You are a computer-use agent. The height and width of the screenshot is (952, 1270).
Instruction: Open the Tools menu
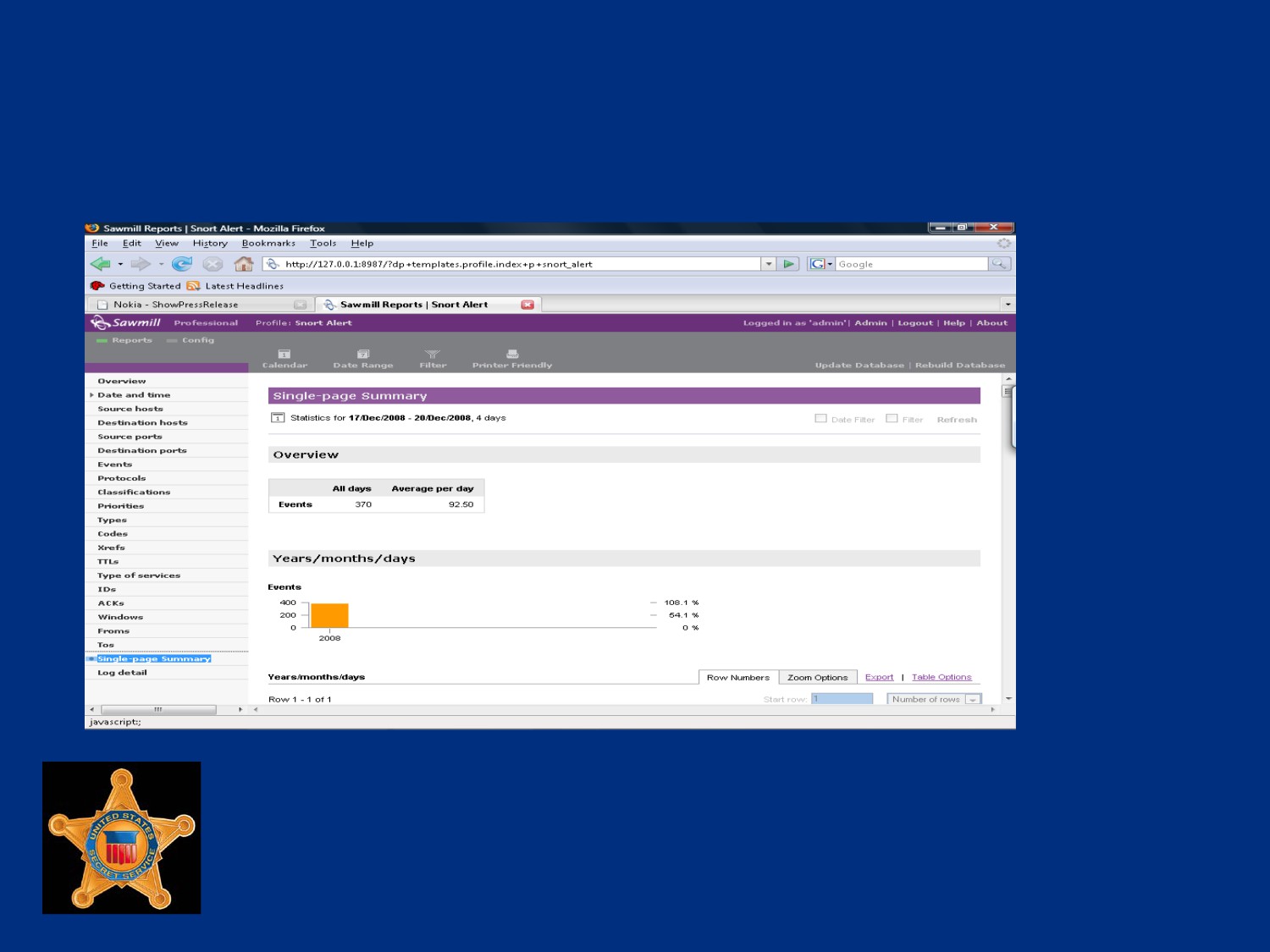[x=323, y=244]
